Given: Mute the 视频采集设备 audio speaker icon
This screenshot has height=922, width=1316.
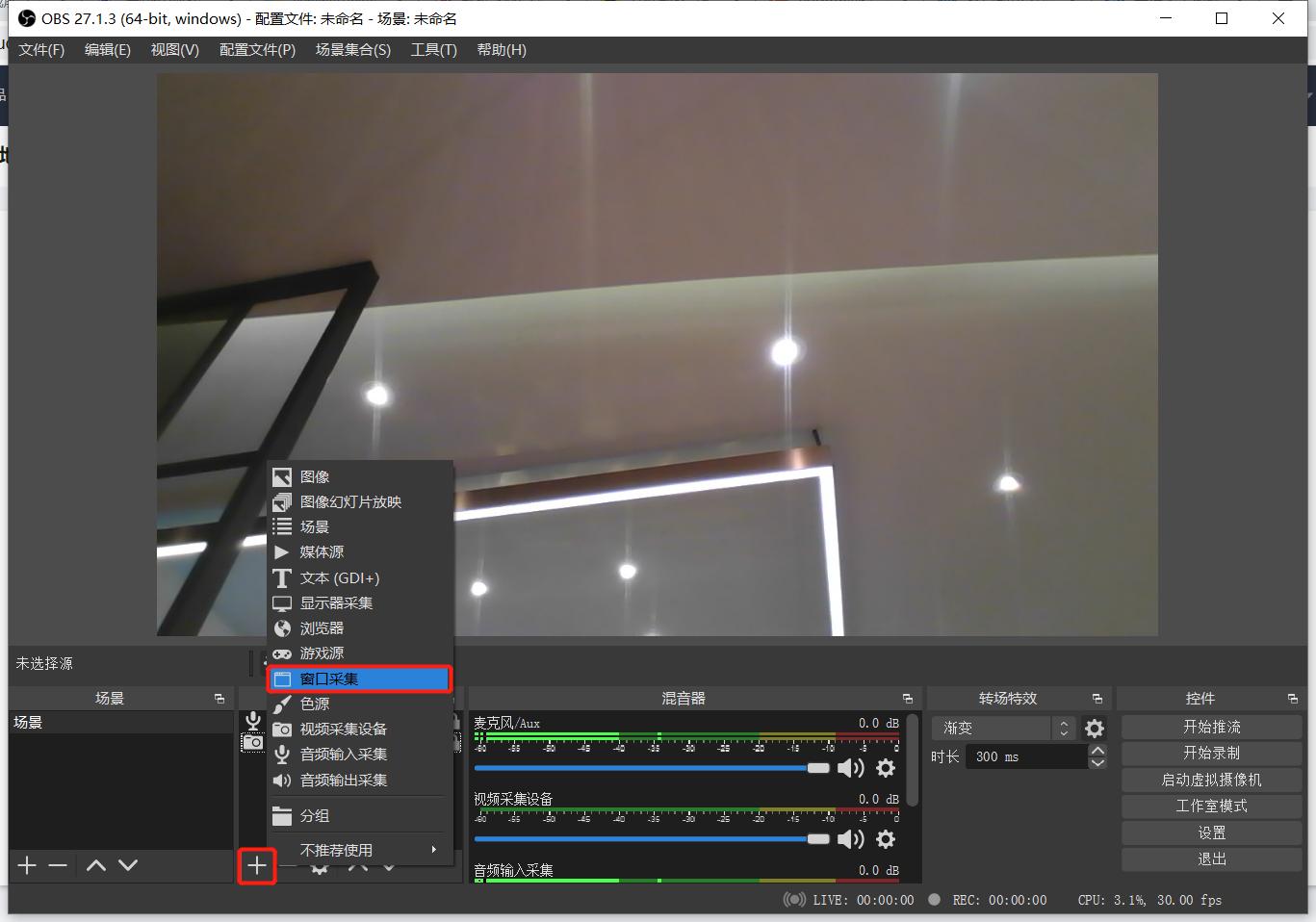Looking at the screenshot, I should point(850,839).
